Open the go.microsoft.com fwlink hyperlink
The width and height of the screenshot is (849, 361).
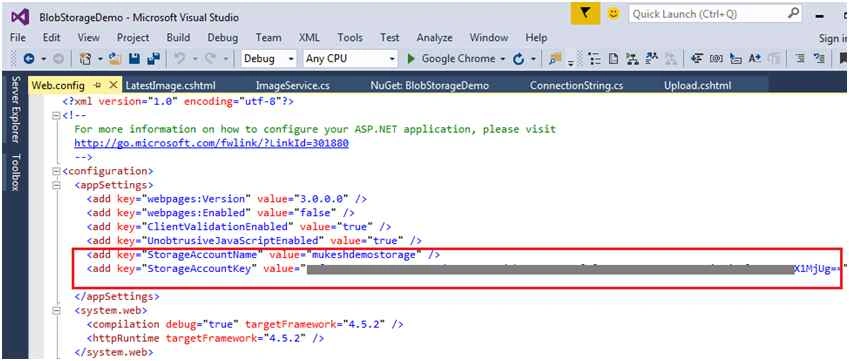tap(211, 143)
